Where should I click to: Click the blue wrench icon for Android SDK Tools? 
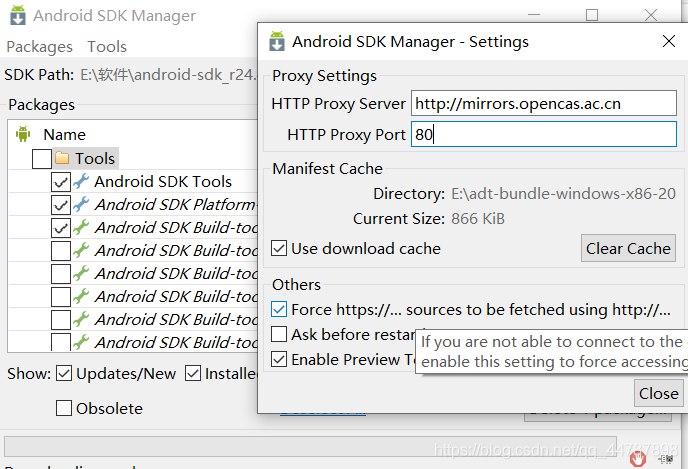coord(81,181)
